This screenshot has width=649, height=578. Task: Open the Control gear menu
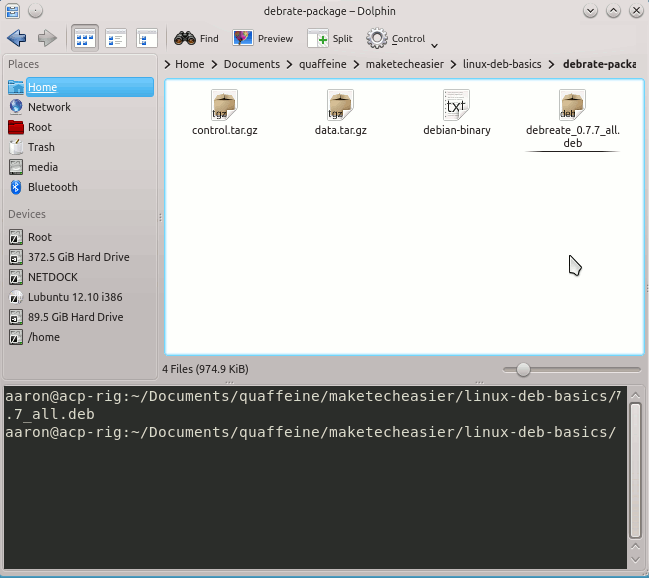point(396,39)
